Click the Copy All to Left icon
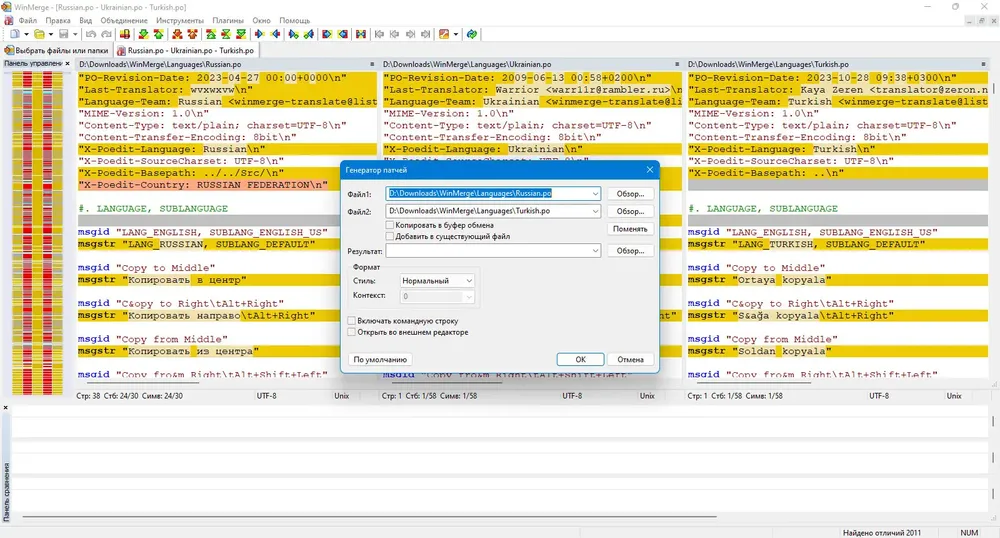 click(342, 34)
